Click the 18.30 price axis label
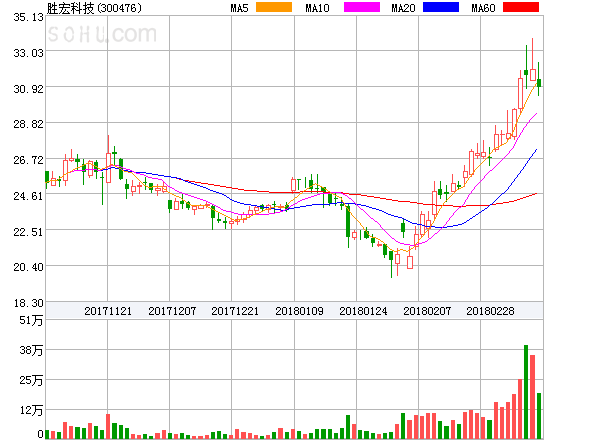Screen dimensions: 600x440 (x=28, y=303)
